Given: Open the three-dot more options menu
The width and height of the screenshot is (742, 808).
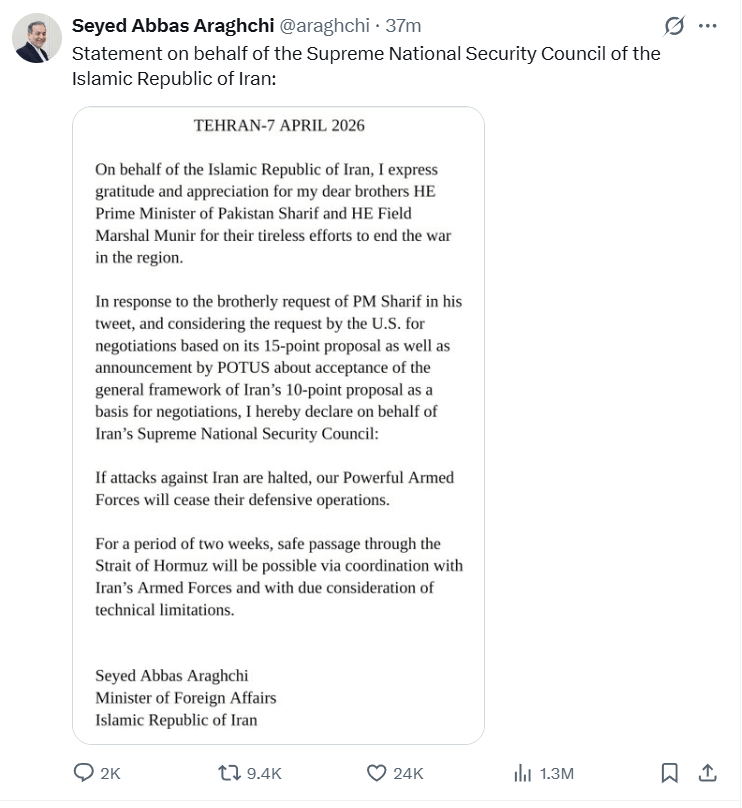Looking at the screenshot, I should [707, 26].
